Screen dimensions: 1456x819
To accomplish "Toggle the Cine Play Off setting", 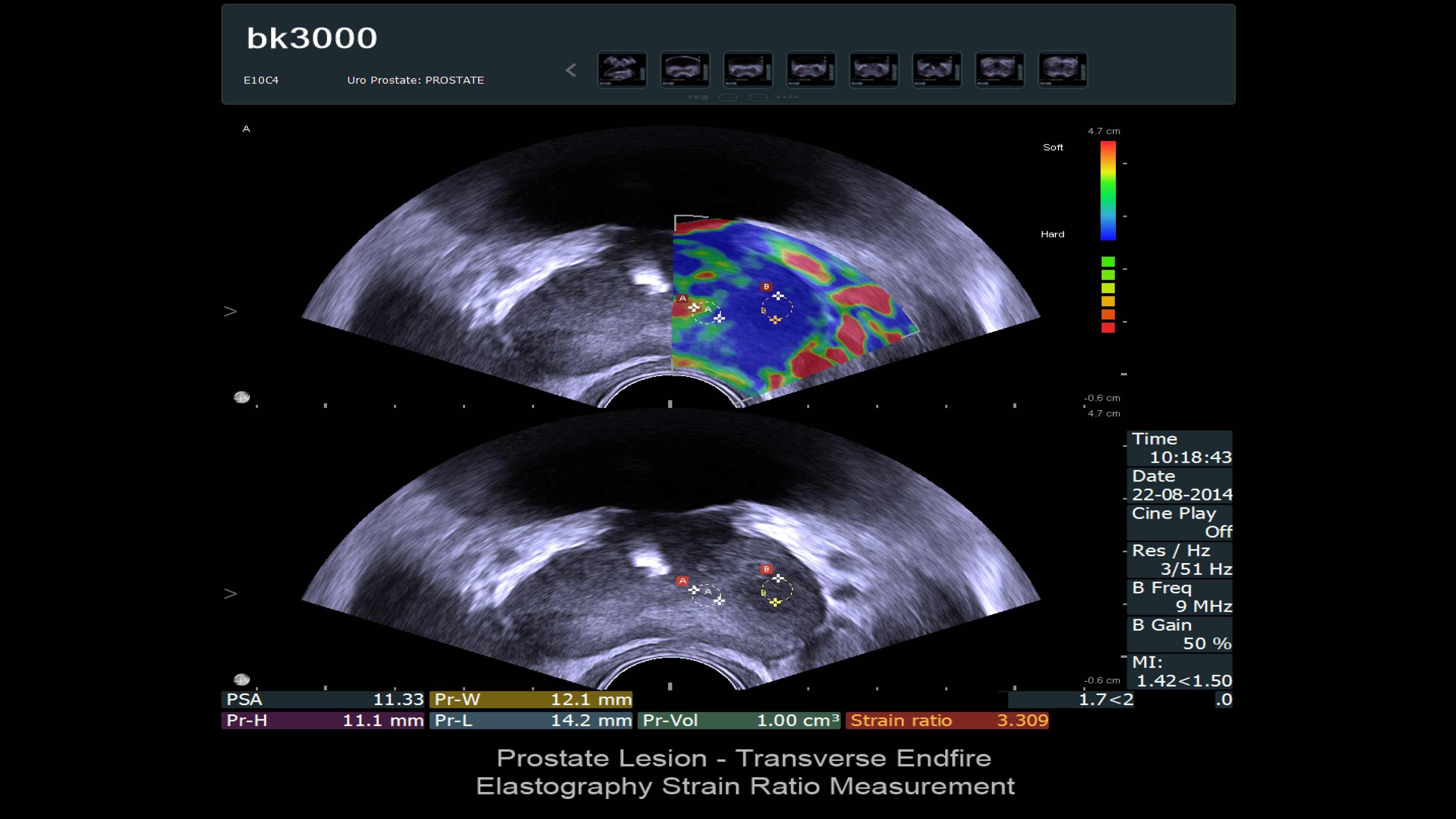I will pyautogui.click(x=1180, y=522).
